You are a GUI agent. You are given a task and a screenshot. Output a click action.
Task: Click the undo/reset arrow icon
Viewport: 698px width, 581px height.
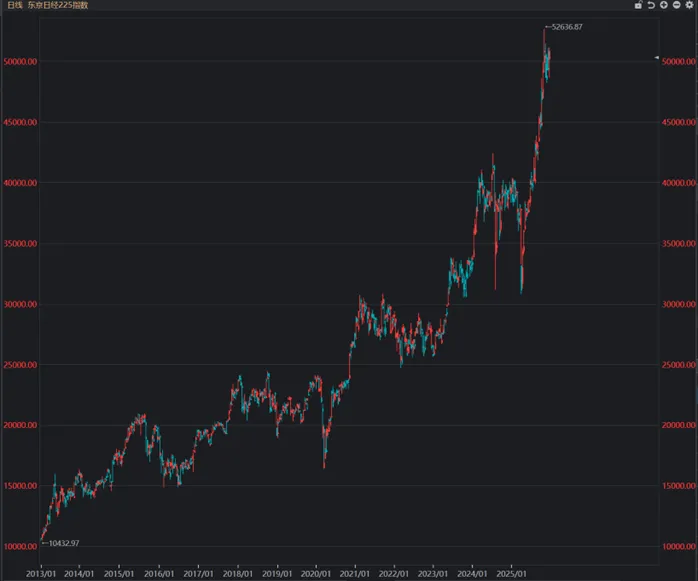pos(651,5)
